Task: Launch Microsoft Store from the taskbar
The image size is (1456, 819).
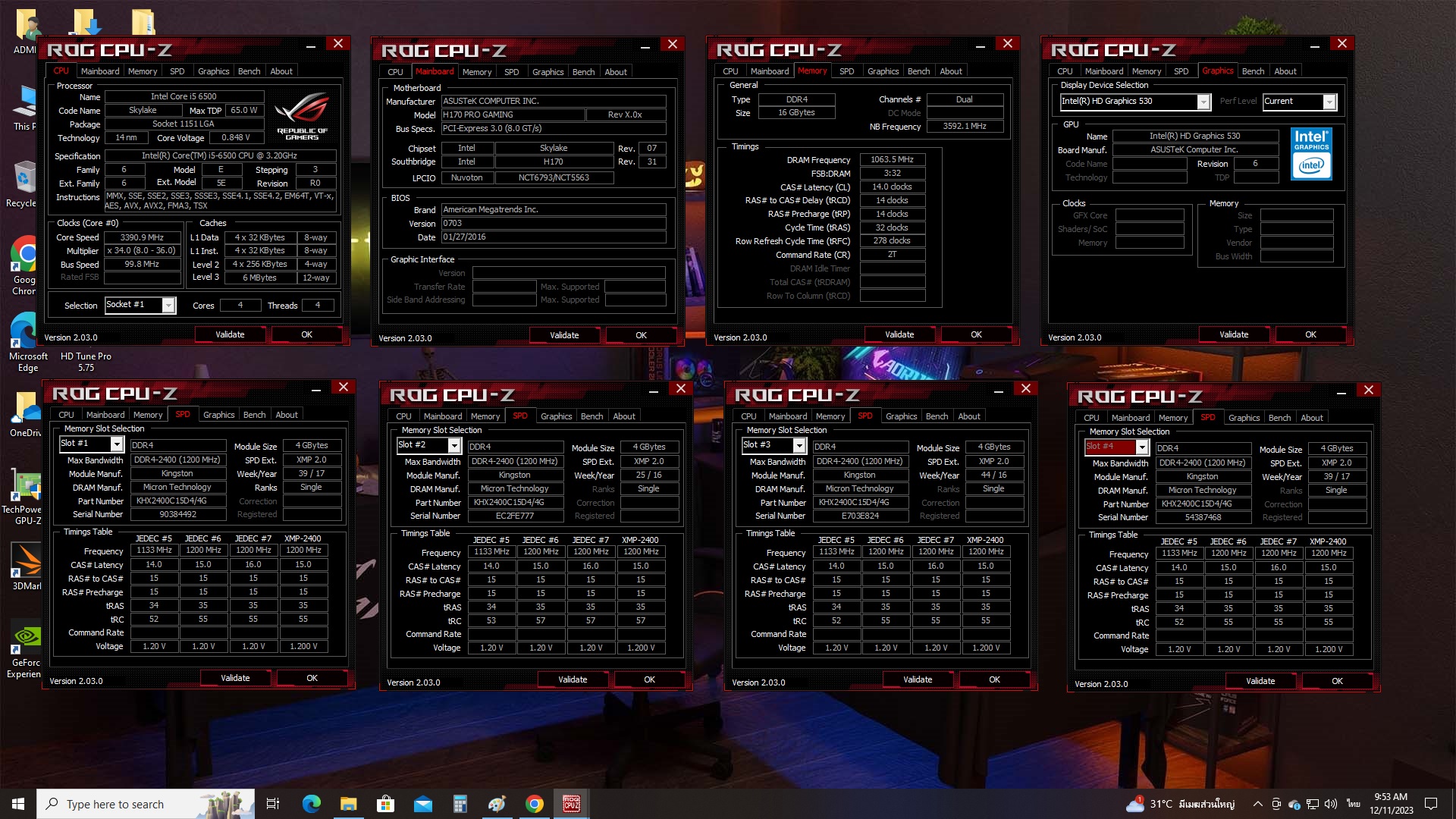Action: point(385,804)
